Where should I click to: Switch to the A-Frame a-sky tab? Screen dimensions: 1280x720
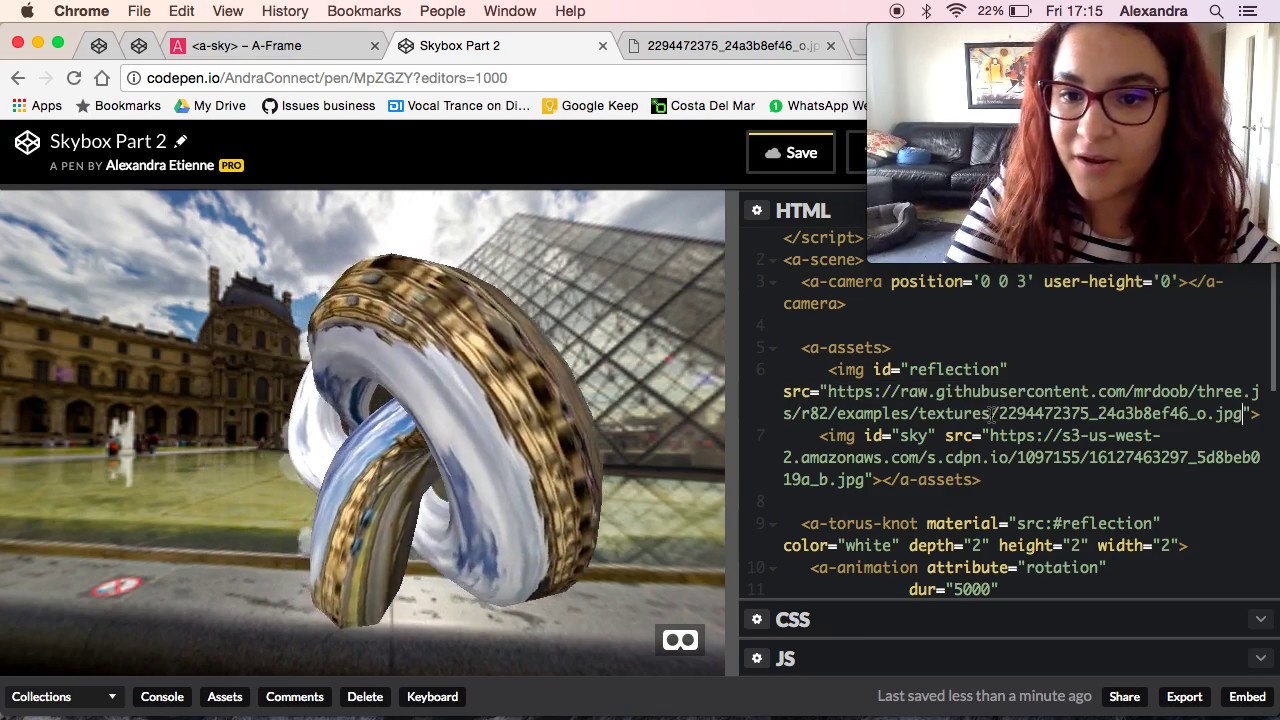pos(274,46)
